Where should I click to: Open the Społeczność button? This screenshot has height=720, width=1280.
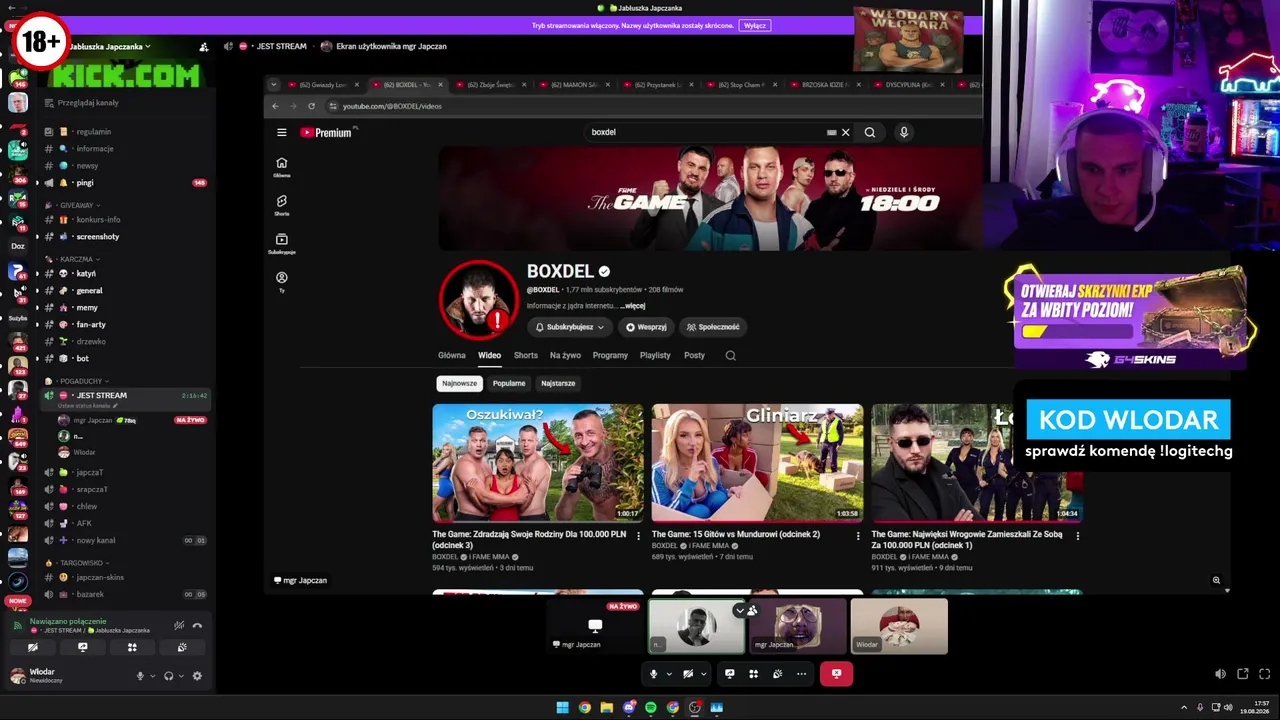pyautogui.click(x=714, y=327)
